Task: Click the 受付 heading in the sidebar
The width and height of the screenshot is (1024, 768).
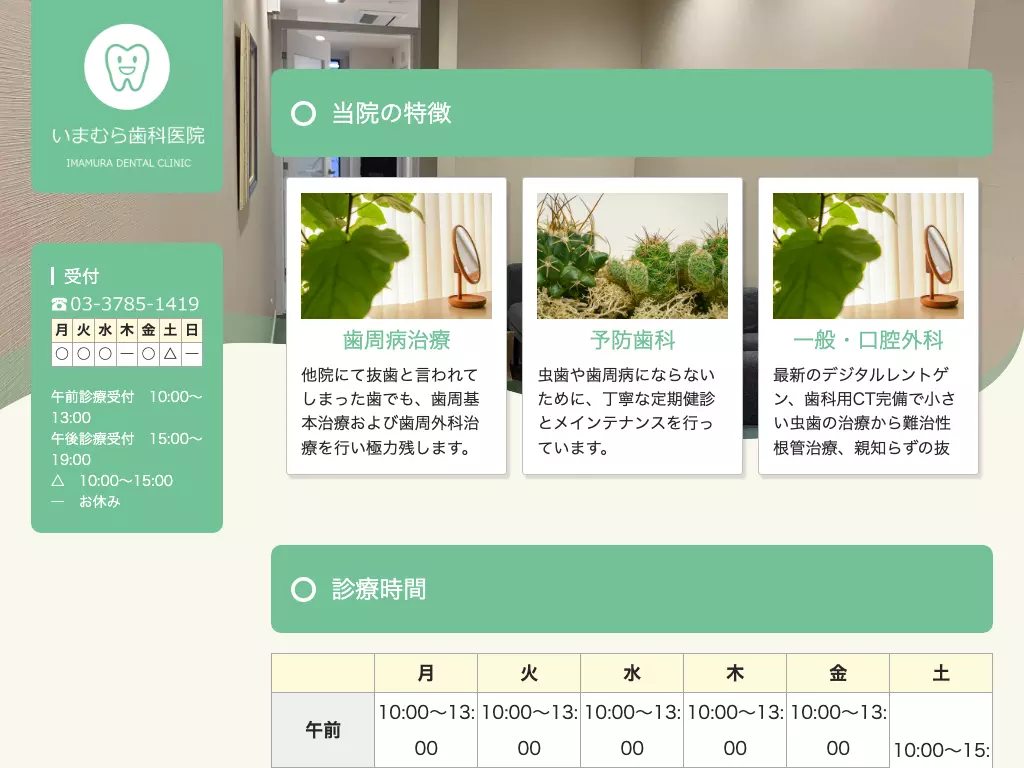Action: [x=81, y=276]
